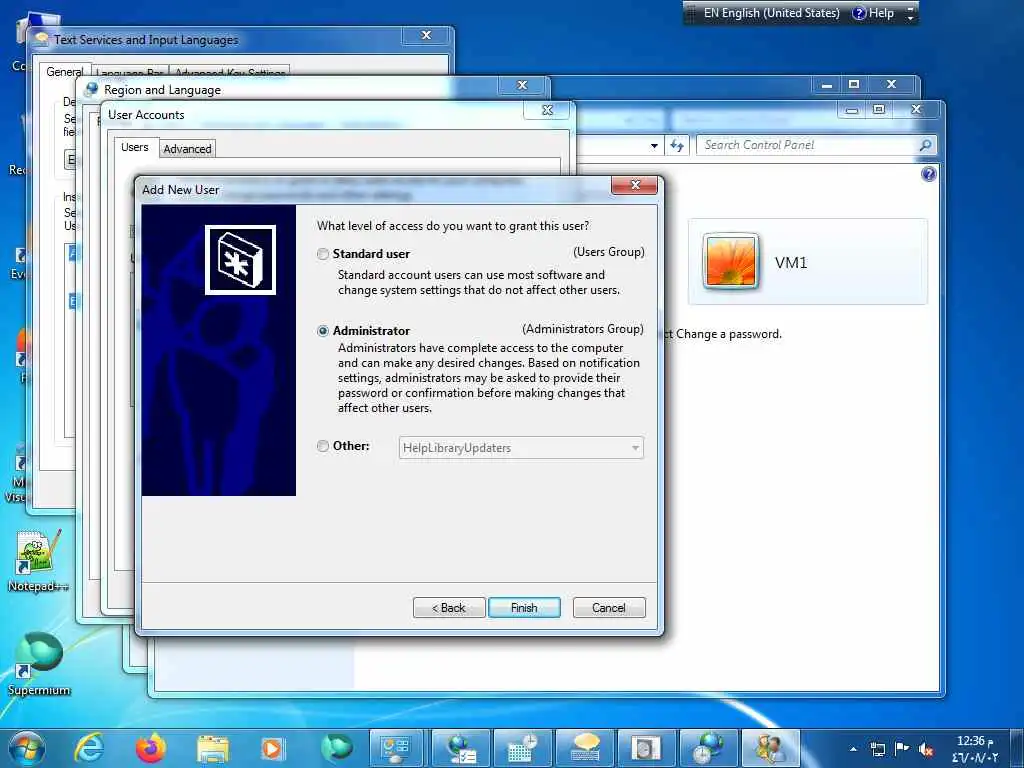1024x768 pixels.
Task: Close Text Services and Input Languages
Action: [426, 35]
